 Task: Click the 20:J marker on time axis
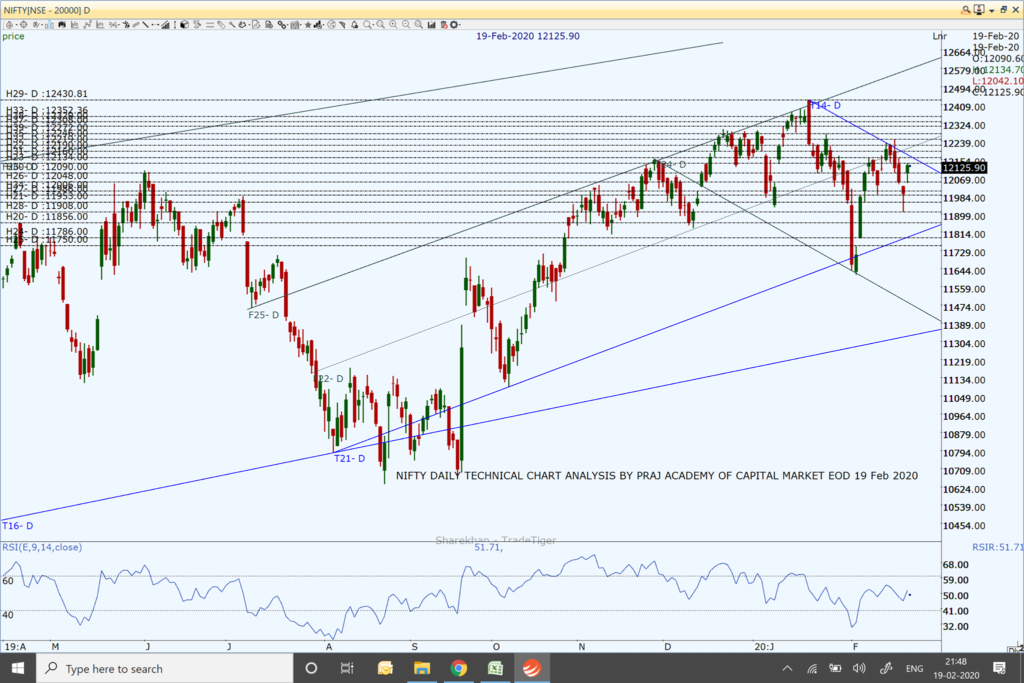click(764, 646)
